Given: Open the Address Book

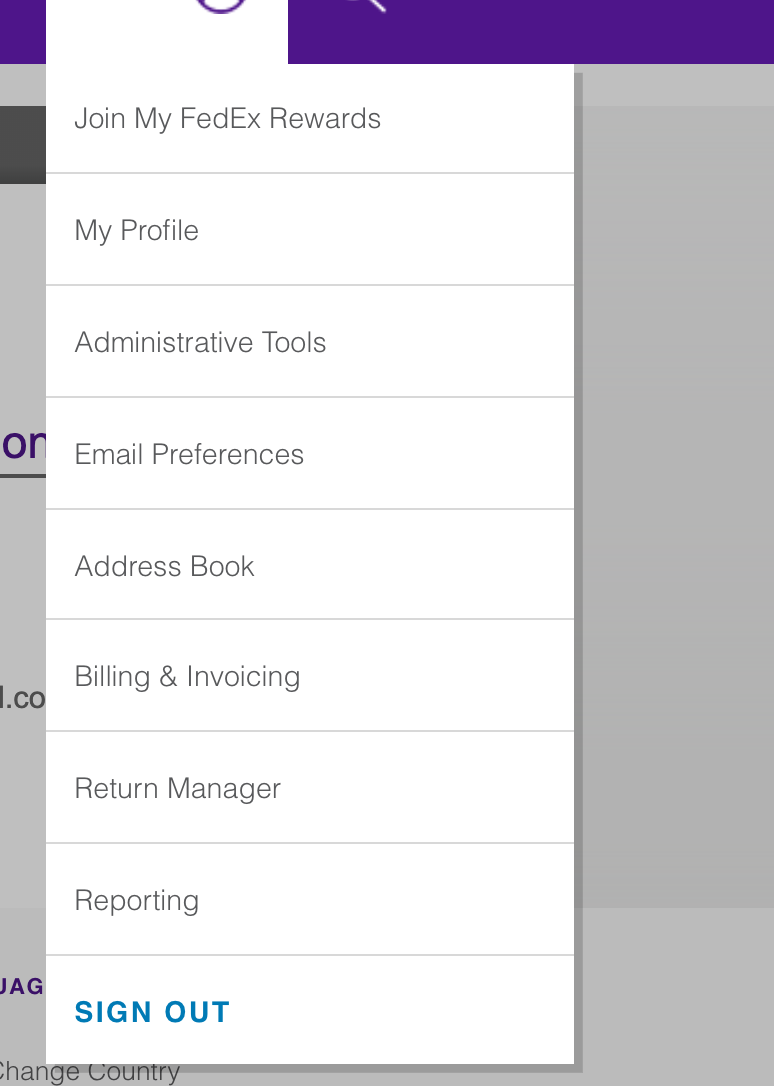Looking at the screenshot, I should point(164,566).
